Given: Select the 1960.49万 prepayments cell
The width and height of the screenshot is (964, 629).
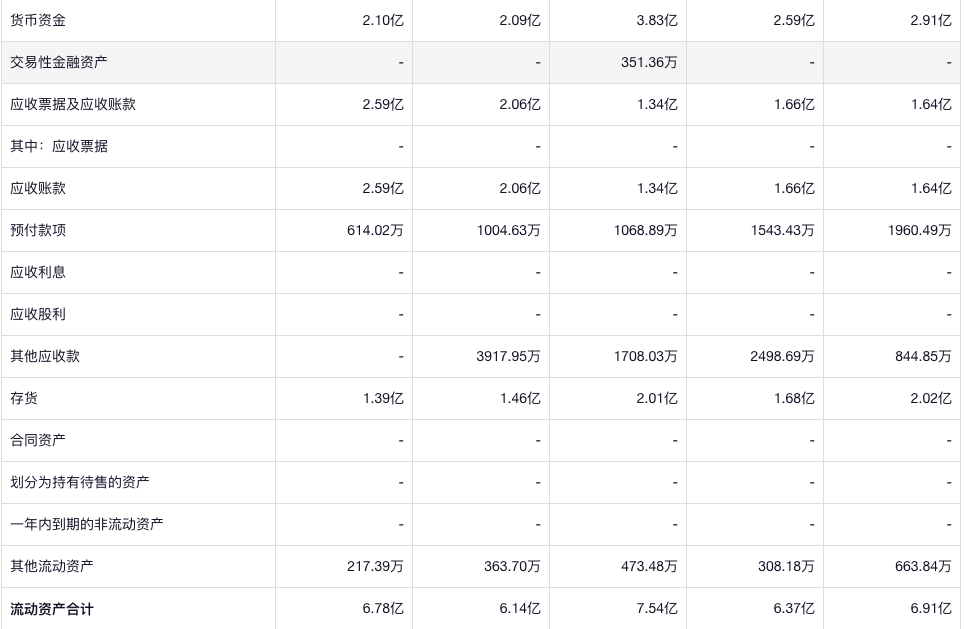Looking at the screenshot, I should [x=919, y=230].
